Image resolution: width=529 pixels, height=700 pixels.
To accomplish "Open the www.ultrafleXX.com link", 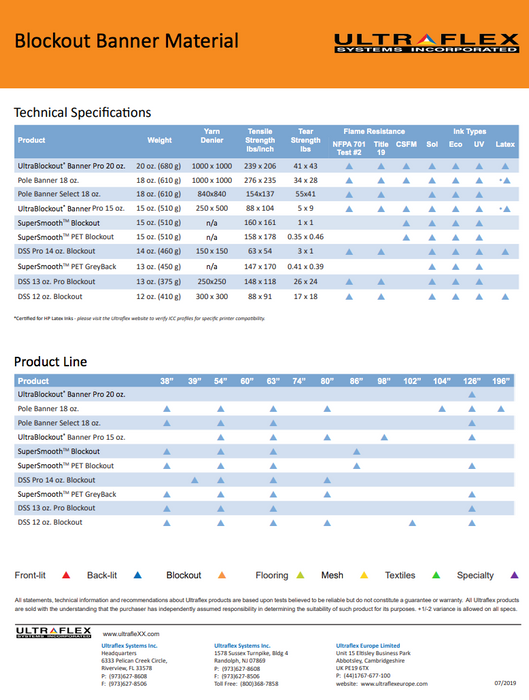I will [131, 633].
